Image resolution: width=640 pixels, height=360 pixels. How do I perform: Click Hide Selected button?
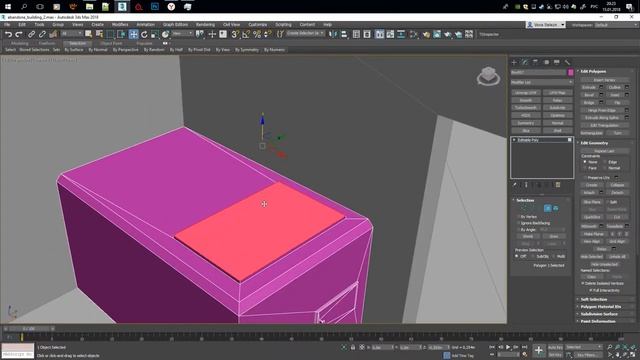(592, 257)
